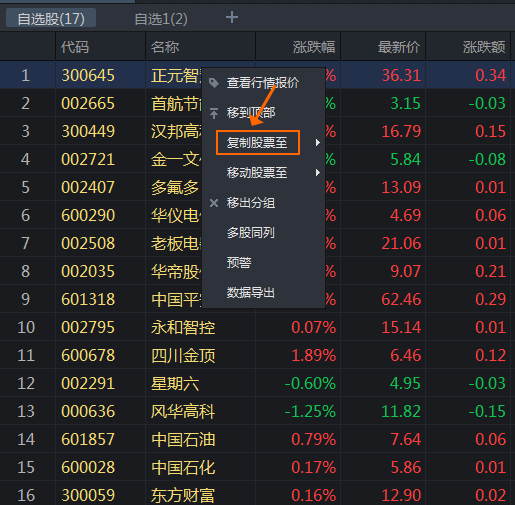Viewport: 515px width, 505px height.
Task: Select stock code 601318
Action: pos(88,299)
